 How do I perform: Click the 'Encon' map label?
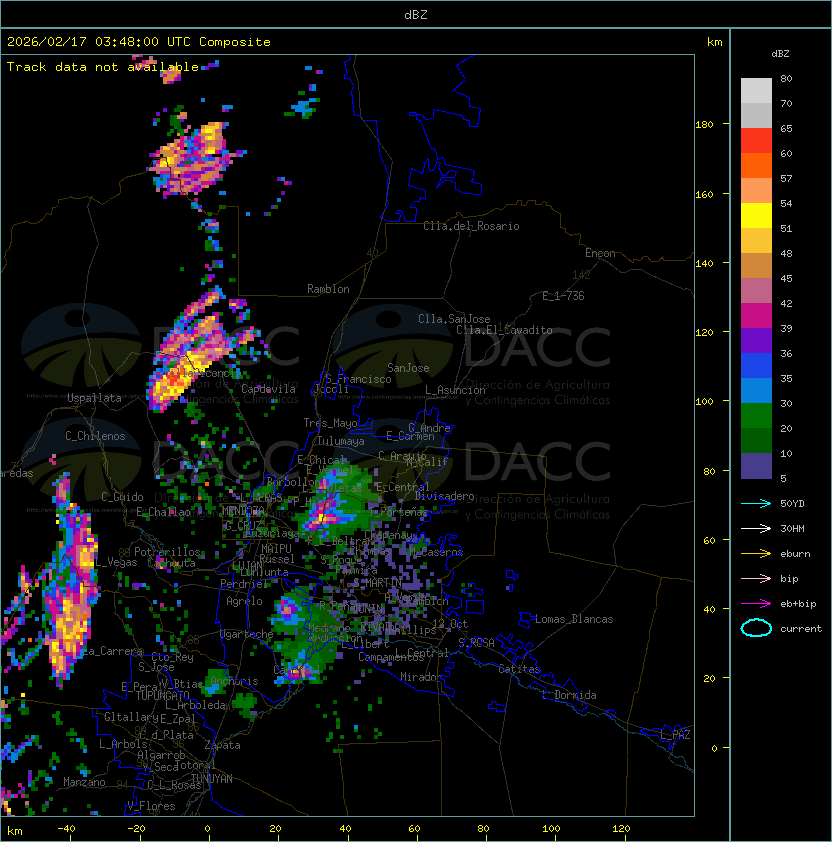tap(600, 253)
